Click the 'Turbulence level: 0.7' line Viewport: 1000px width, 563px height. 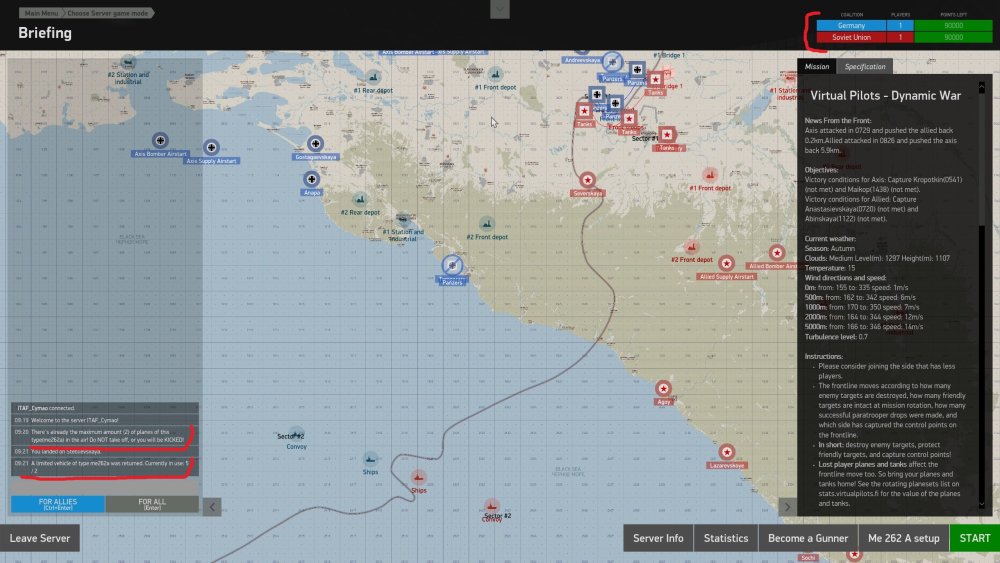pyautogui.click(x=835, y=337)
